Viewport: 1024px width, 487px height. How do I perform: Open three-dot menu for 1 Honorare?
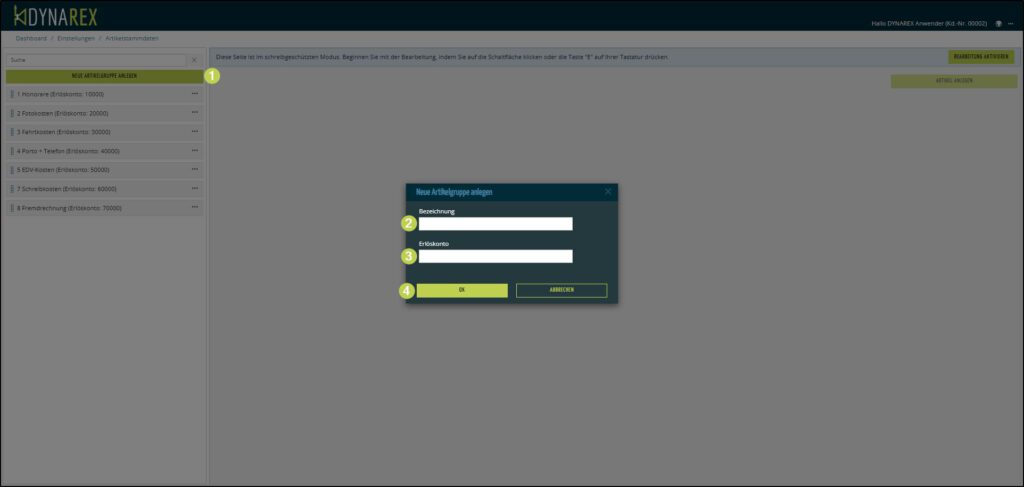[194, 94]
